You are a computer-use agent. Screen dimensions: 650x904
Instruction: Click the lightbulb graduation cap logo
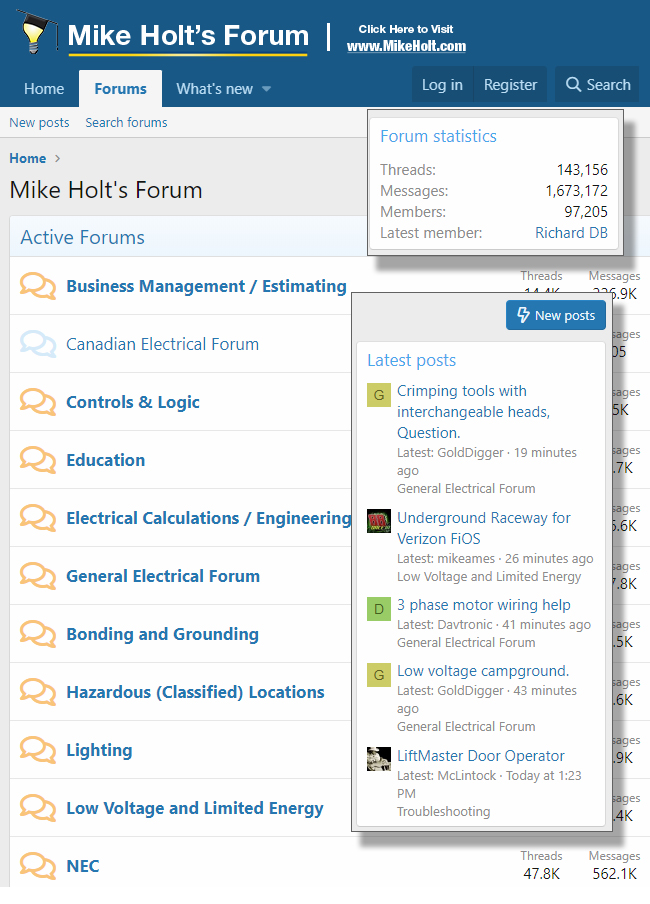pyautogui.click(x=32, y=32)
